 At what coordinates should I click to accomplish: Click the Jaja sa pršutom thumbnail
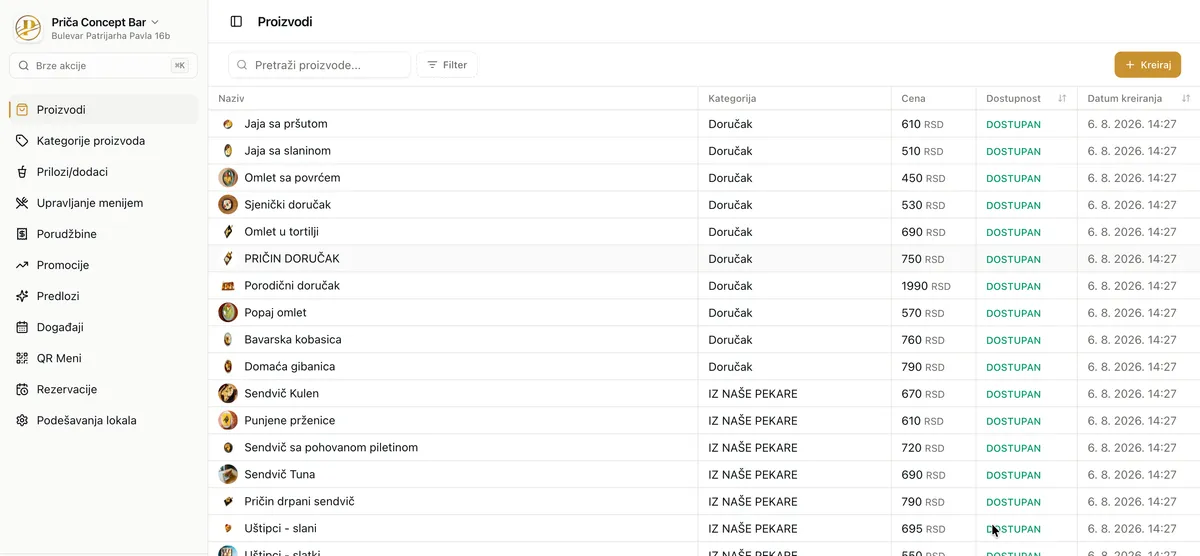228,124
